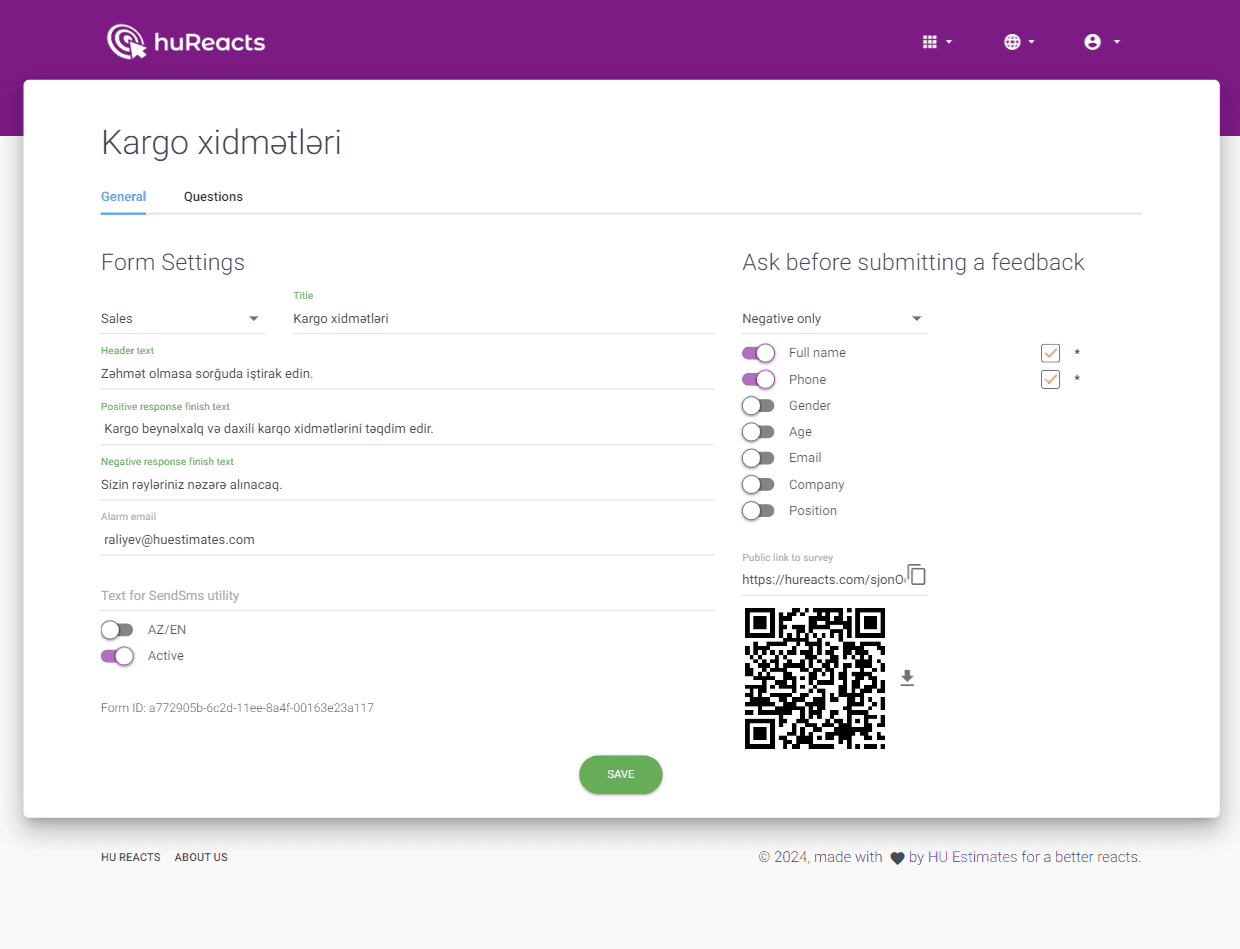Download the QR code image
This screenshot has width=1240, height=949.
tap(907, 678)
